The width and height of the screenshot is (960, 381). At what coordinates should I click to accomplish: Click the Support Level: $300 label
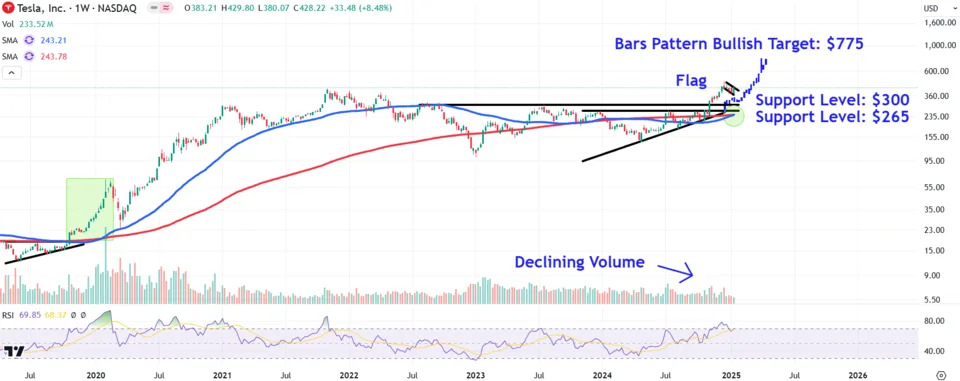(x=832, y=100)
